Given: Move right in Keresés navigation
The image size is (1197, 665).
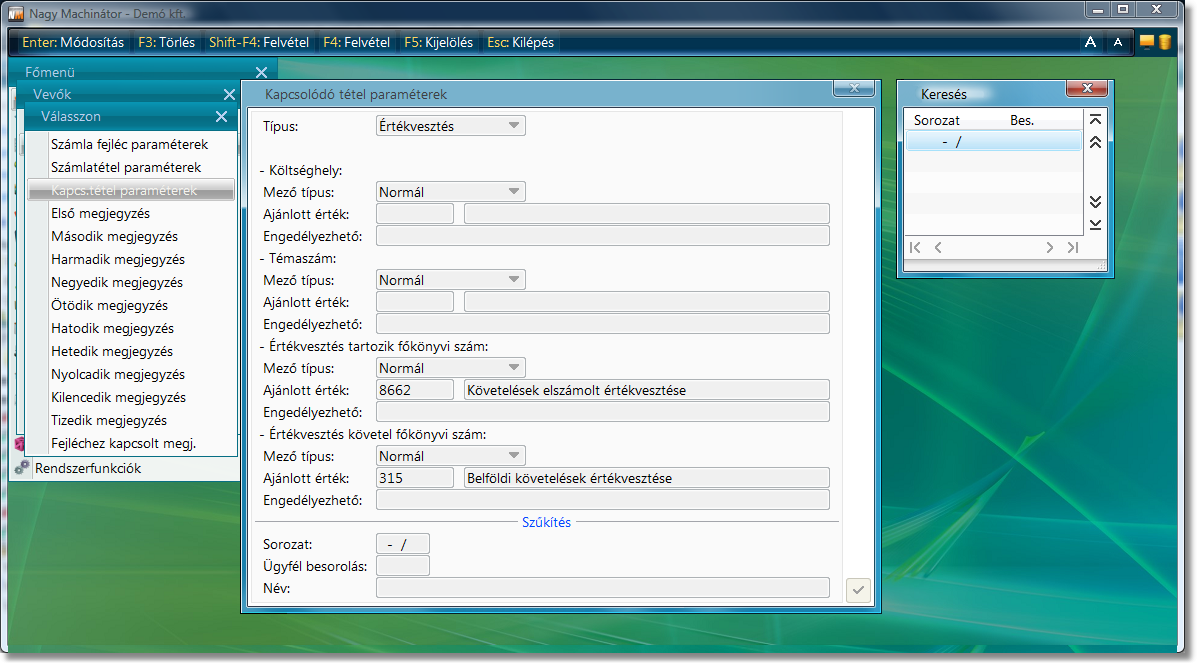Looking at the screenshot, I should pos(1050,247).
